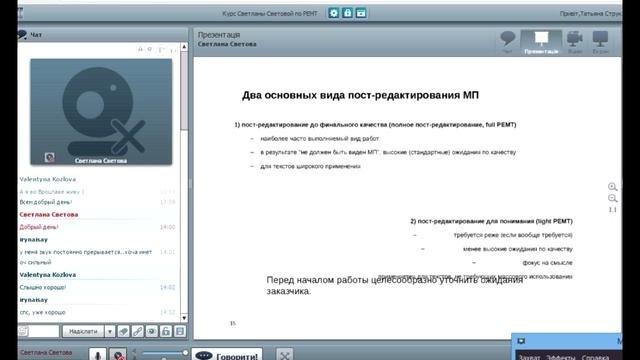Click slide title 'Два основных вида пост-редактирования МП'
The height and width of the screenshot is (360, 640).
[360, 95]
